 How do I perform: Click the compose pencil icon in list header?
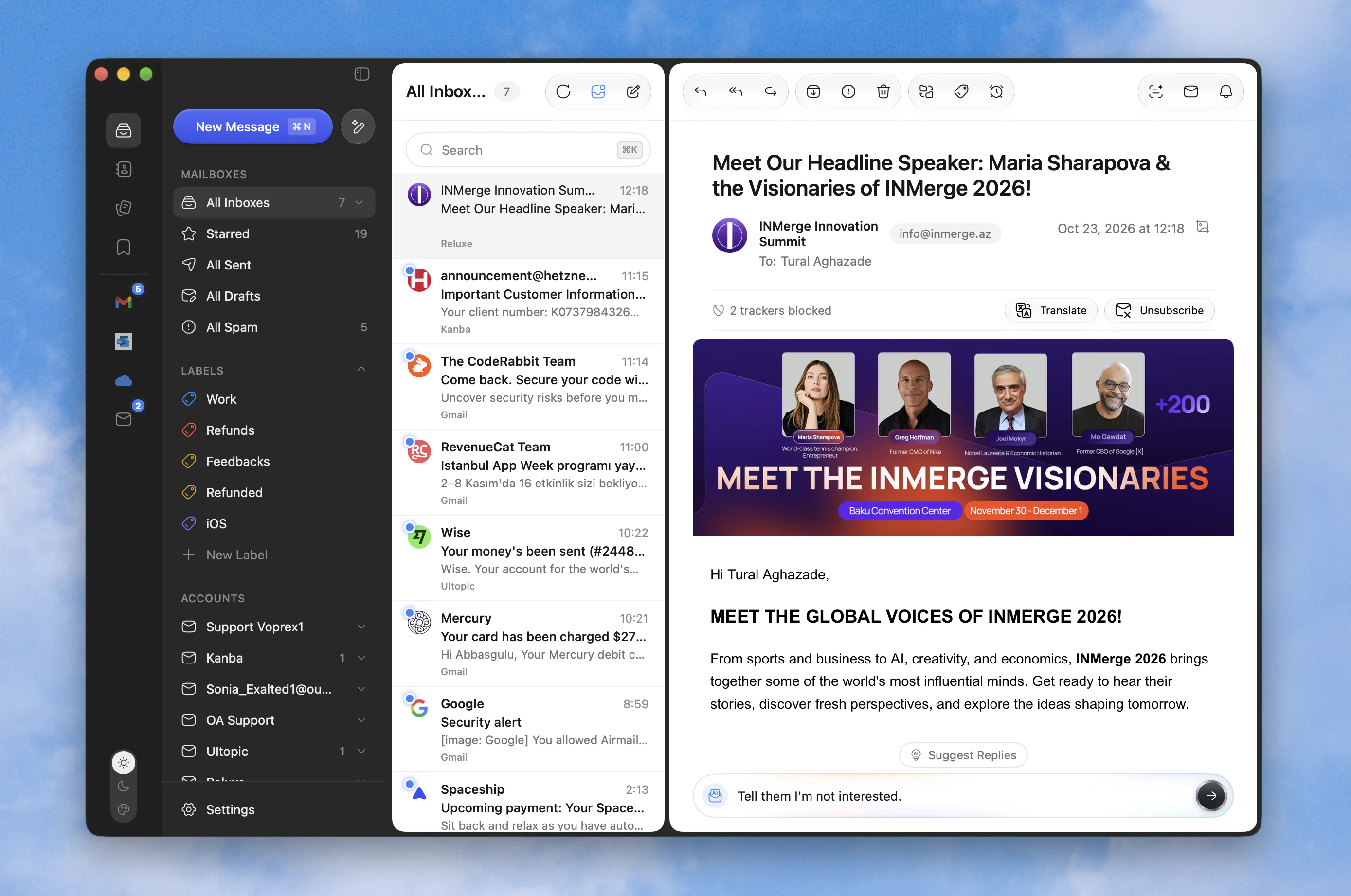click(x=632, y=91)
